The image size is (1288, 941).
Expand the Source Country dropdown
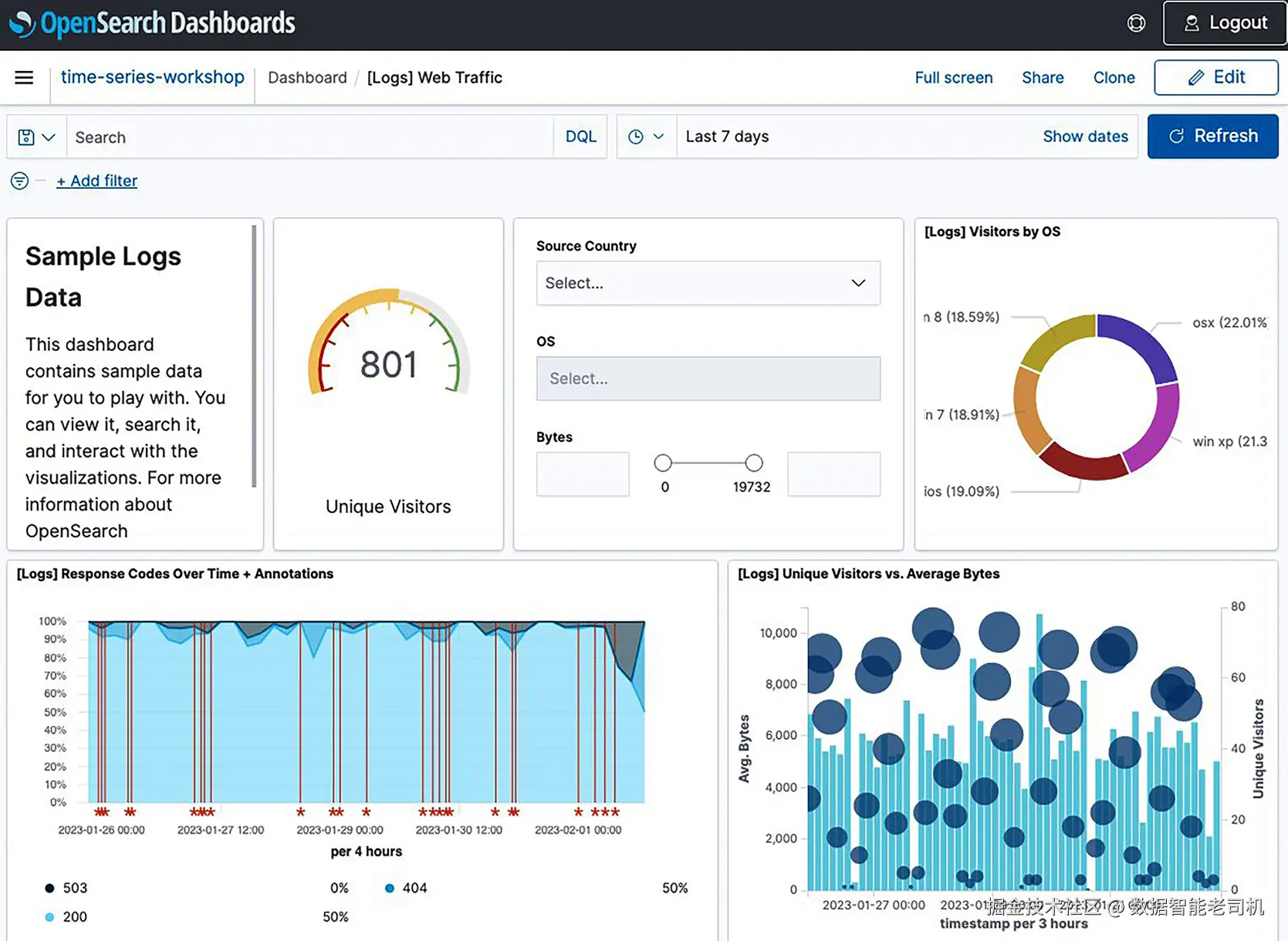click(708, 283)
